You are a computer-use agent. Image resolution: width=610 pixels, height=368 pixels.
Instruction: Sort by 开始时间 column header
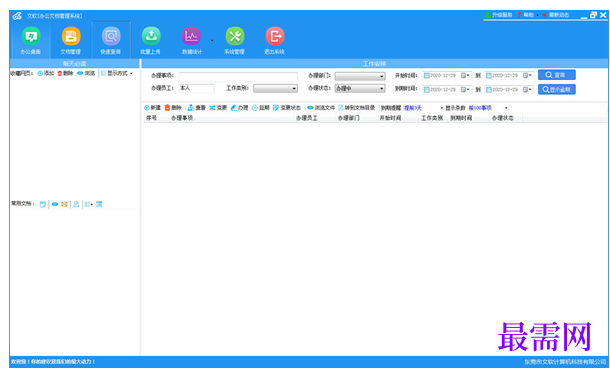coord(398,118)
